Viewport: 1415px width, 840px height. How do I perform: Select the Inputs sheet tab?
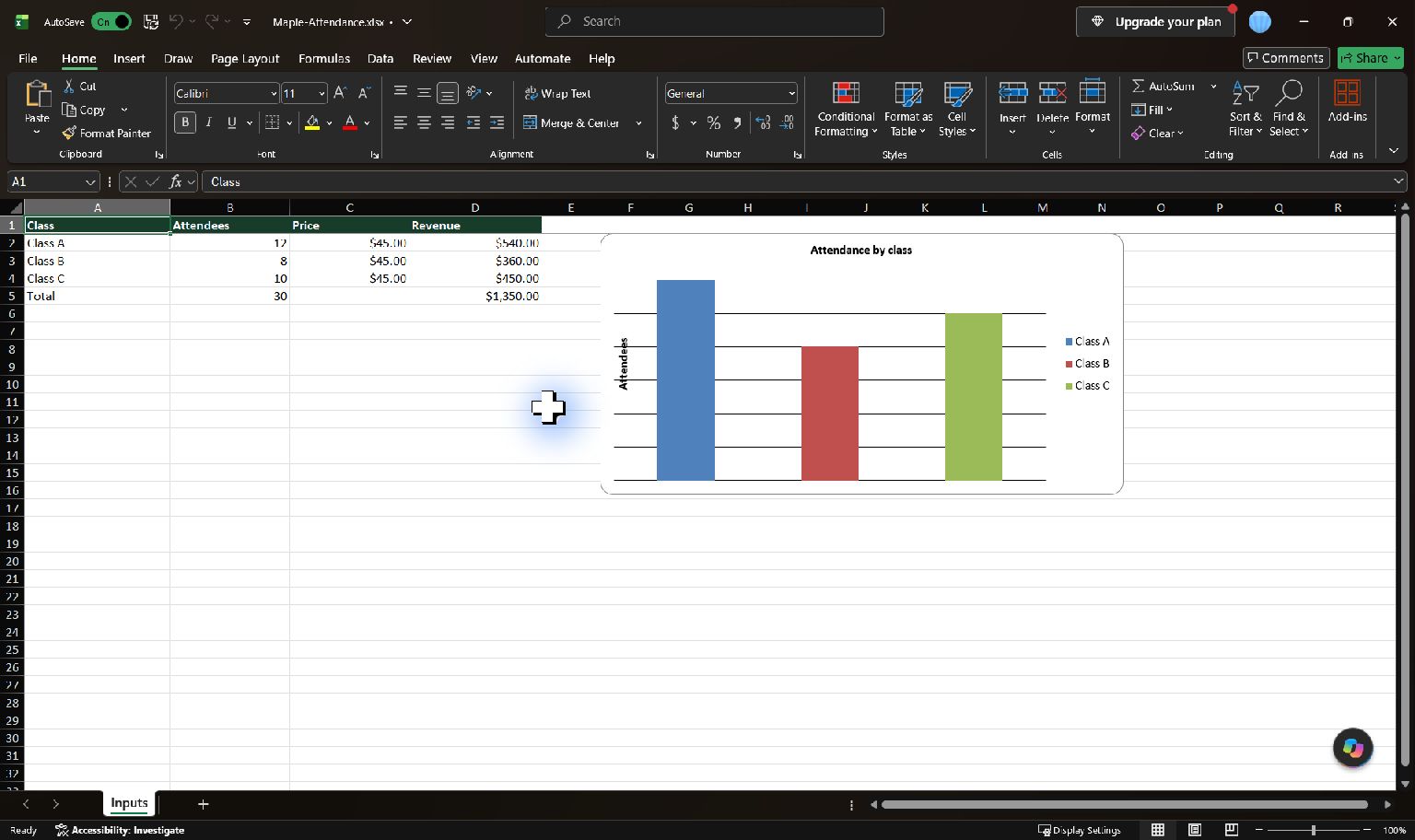coord(129,803)
